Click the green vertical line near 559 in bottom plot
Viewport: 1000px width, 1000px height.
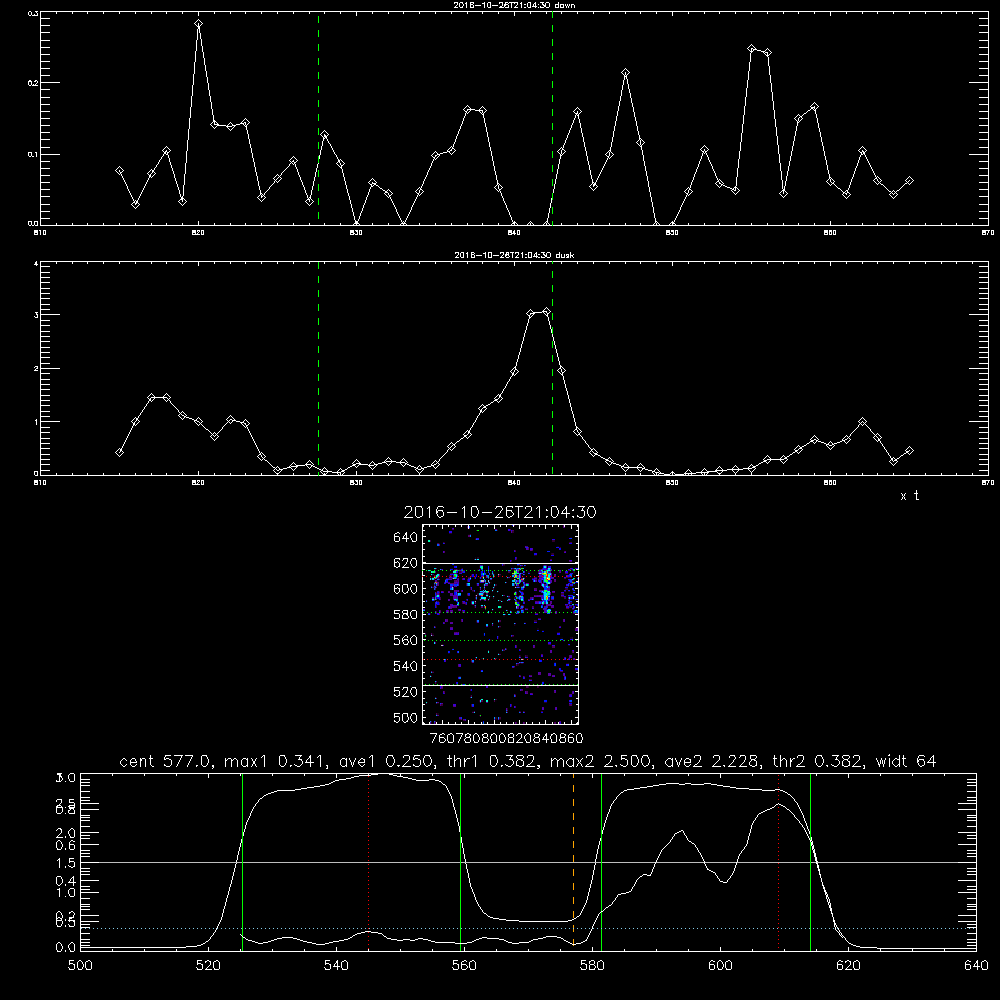(460, 861)
